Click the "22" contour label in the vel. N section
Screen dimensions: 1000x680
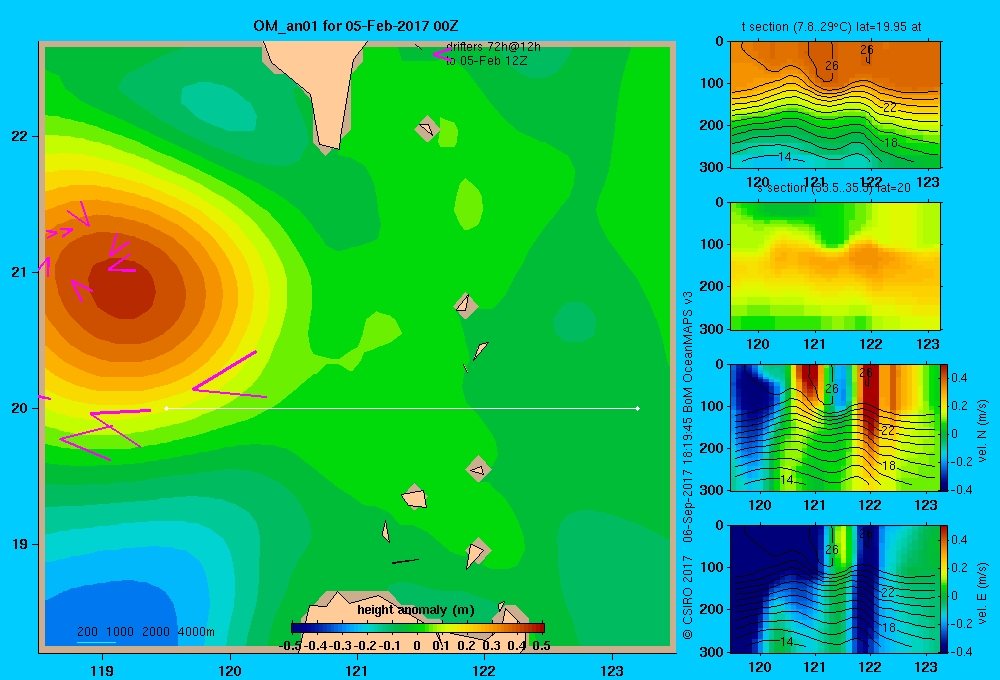coord(888,431)
